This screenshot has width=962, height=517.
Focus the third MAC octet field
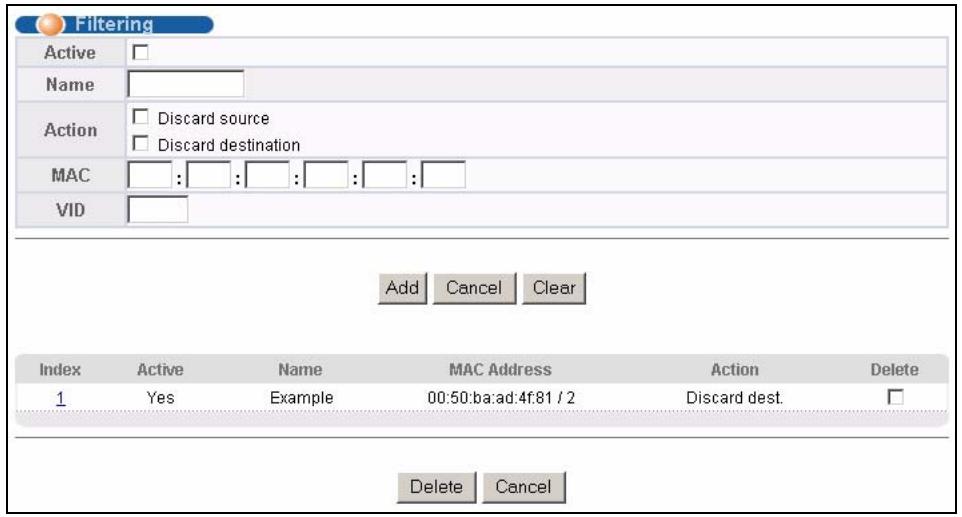click(267, 175)
